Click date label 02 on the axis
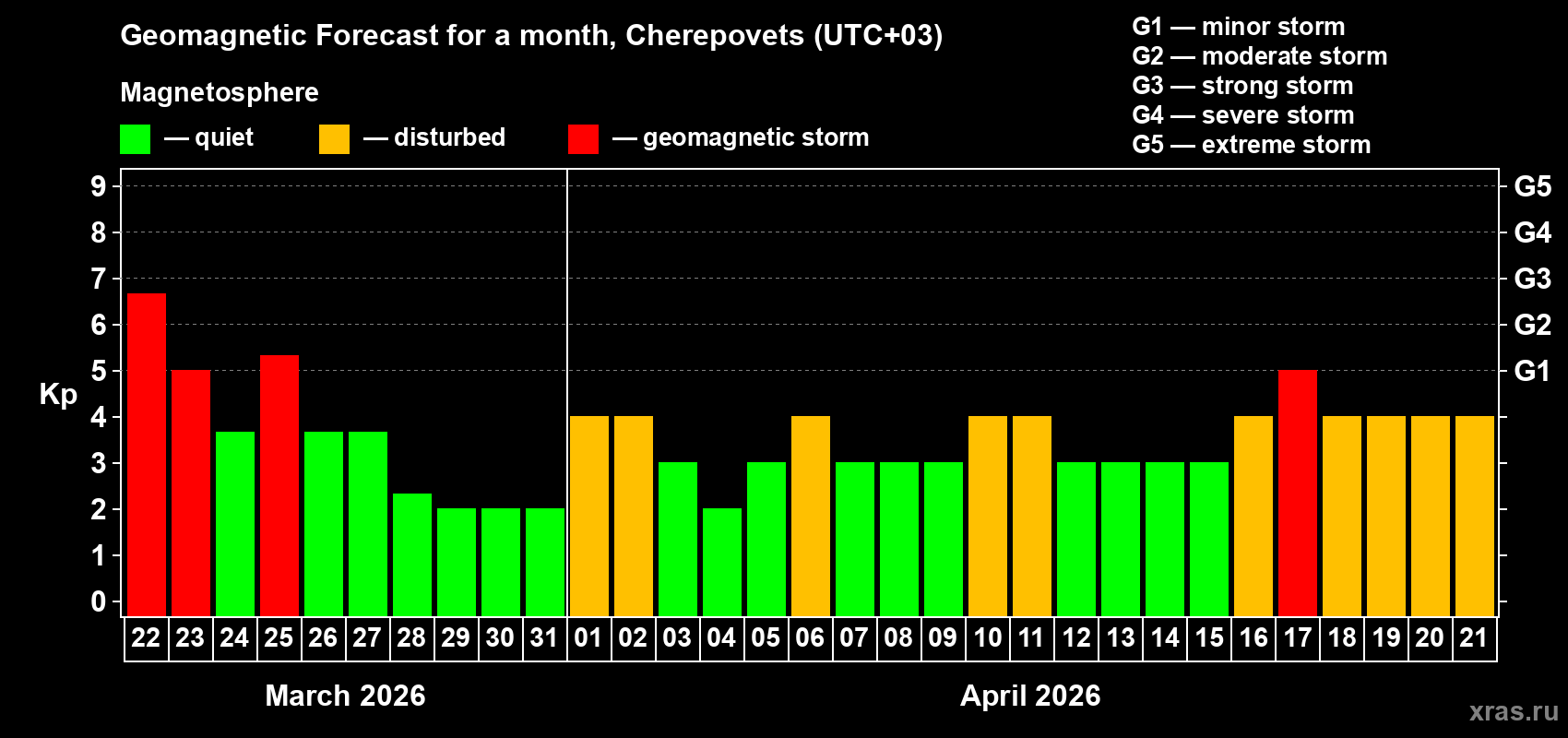Viewport: 1568px width, 738px height. pos(633,638)
